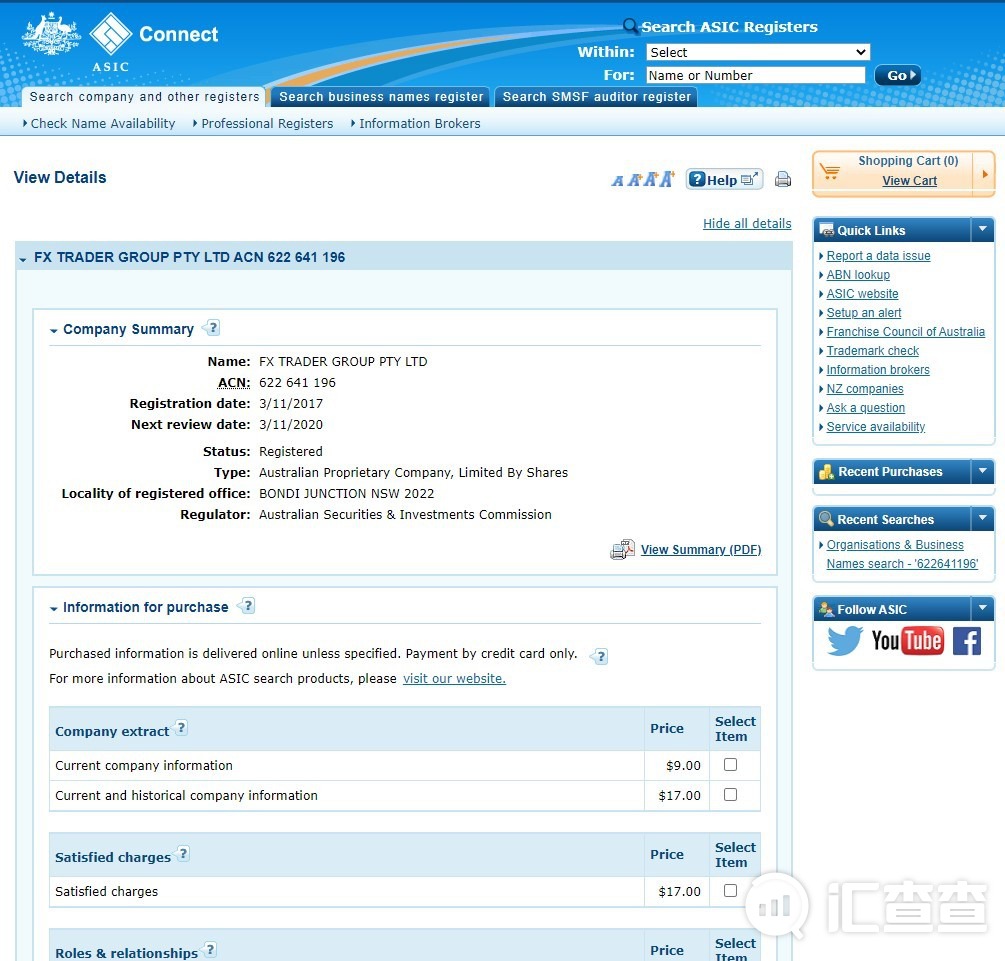
Task: Open the NZ companies link
Action: click(865, 389)
